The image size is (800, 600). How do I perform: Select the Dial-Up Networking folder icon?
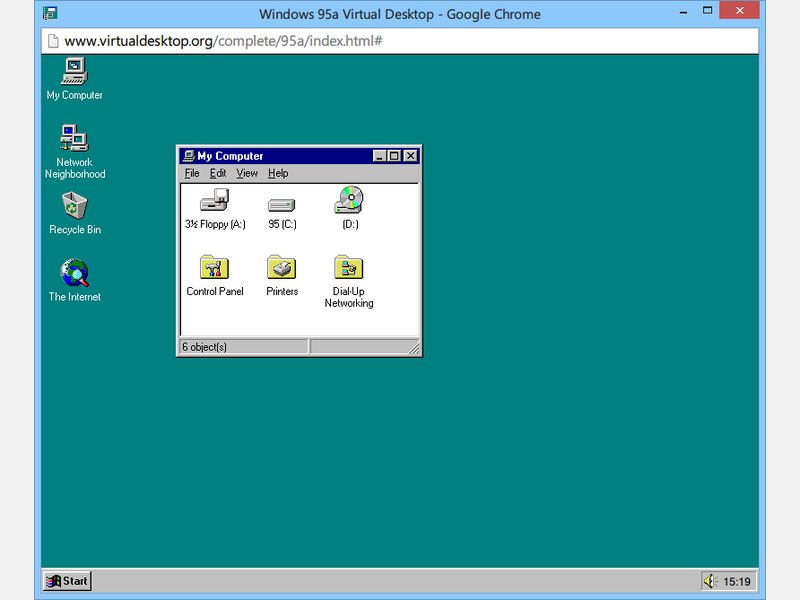click(349, 267)
